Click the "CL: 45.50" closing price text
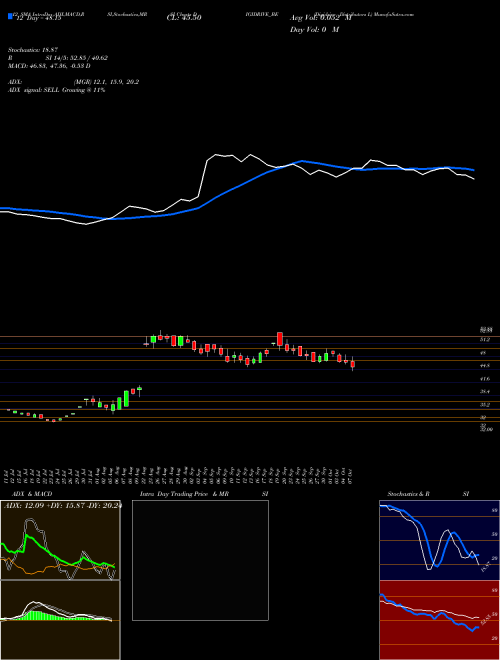 pos(184,18)
